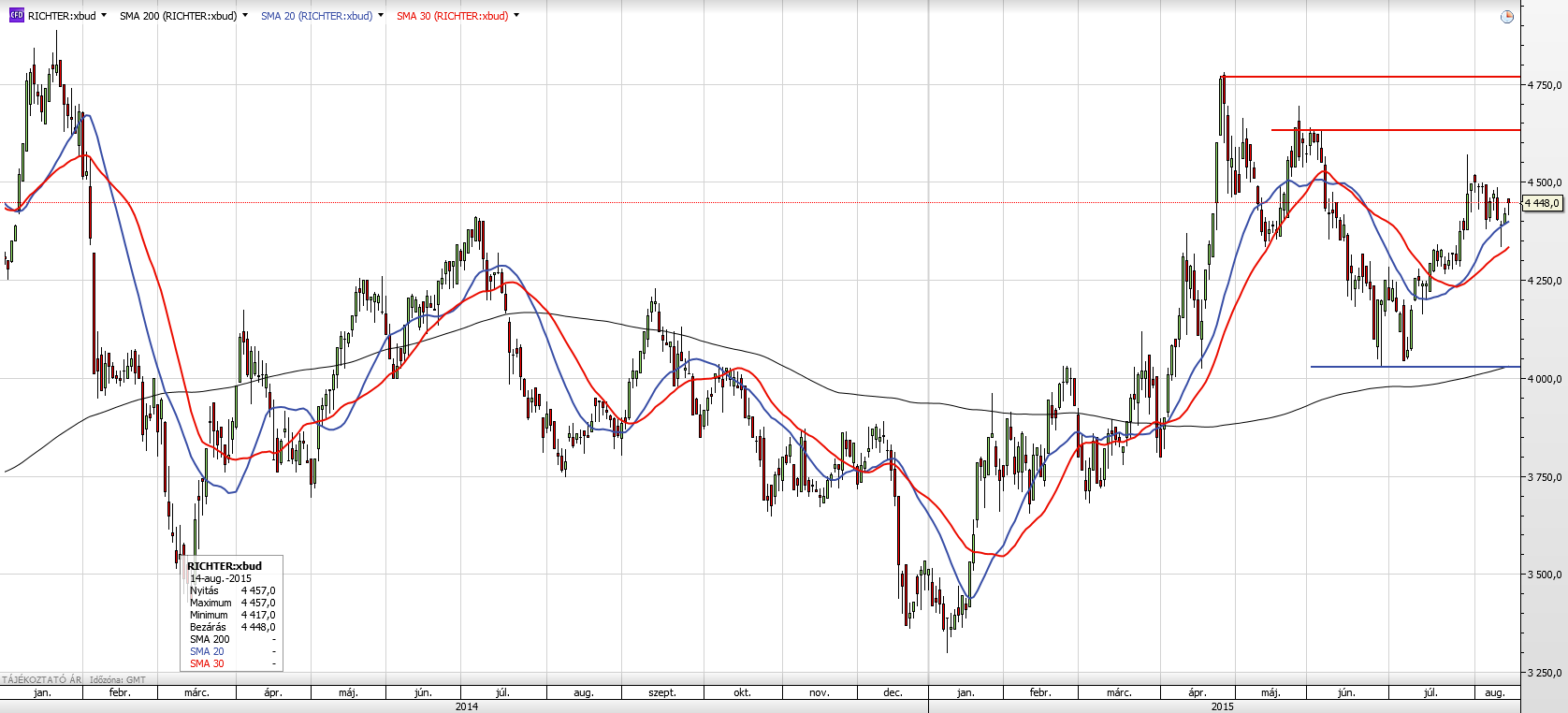The height and width of the screenshot is (713, 1568).
Task: Click the Bezárás 4 448,0 row in tooltip
Action: pyautogui.click(x=232, y=627)
